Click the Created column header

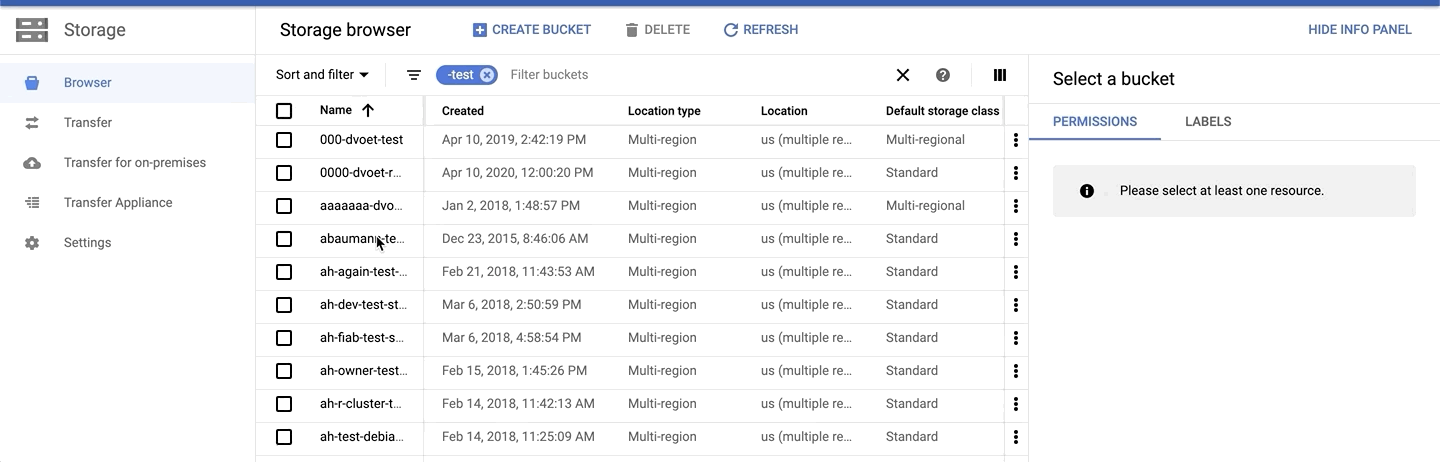463,111
